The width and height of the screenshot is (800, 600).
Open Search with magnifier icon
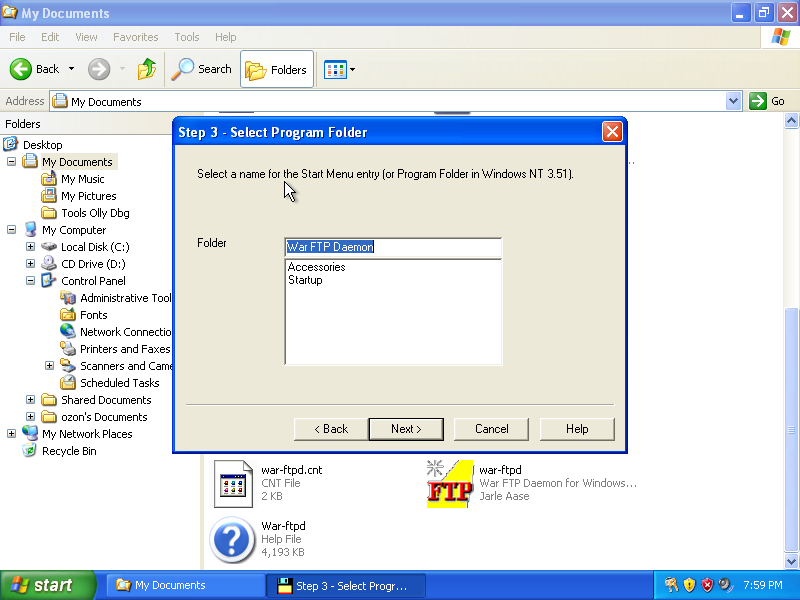tap(202, 69)
